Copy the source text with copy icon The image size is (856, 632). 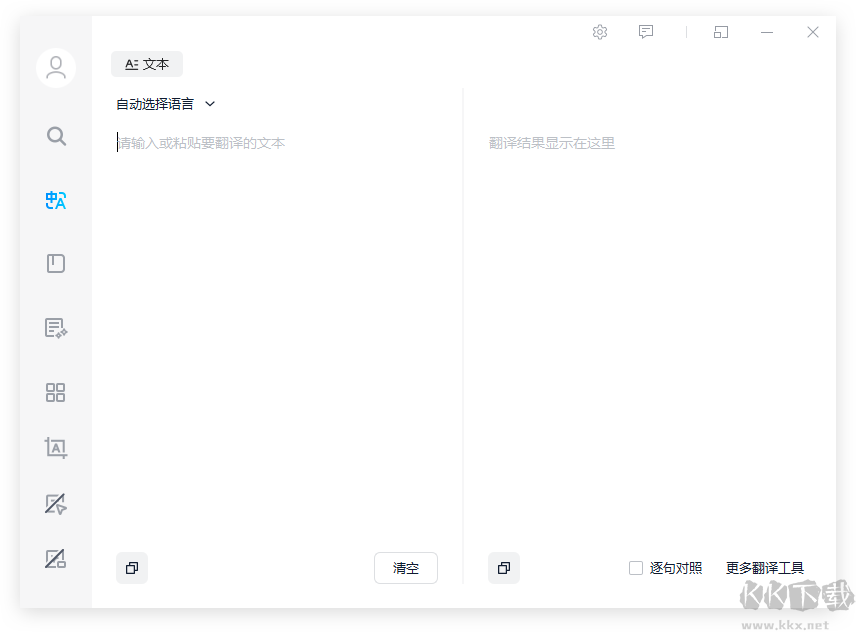pyautogui.click(x=132, y=568)
